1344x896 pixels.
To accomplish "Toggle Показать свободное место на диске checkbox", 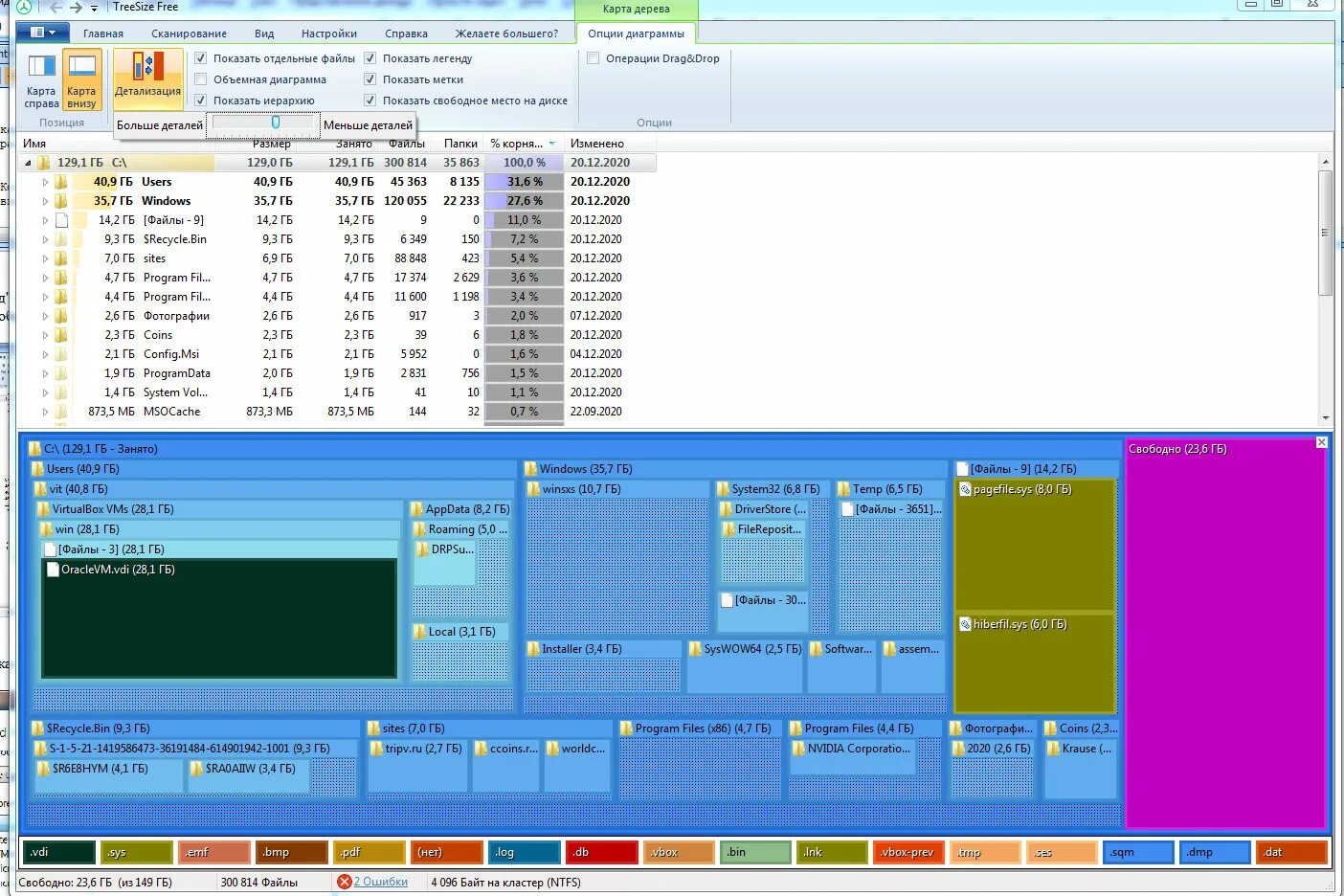I will point(370,101).
